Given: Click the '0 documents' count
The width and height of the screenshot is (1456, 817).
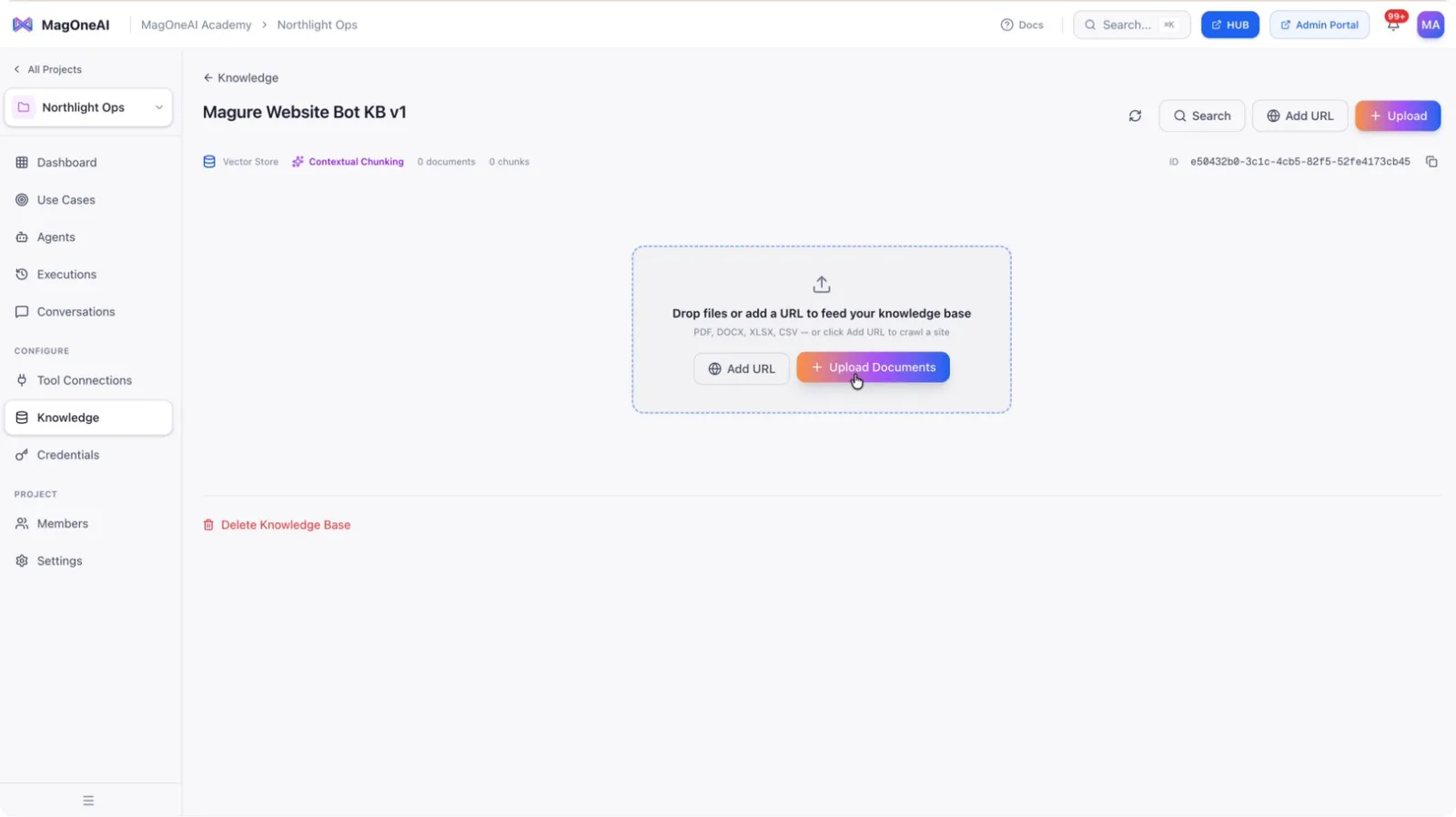Looking at the screenshot, I should pyautogui.click(x=446, y=162).
